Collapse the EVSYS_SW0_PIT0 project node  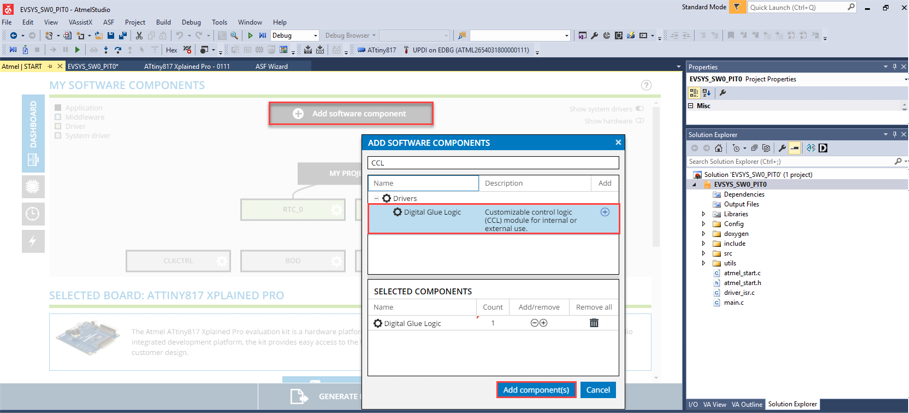pos(695,184)
